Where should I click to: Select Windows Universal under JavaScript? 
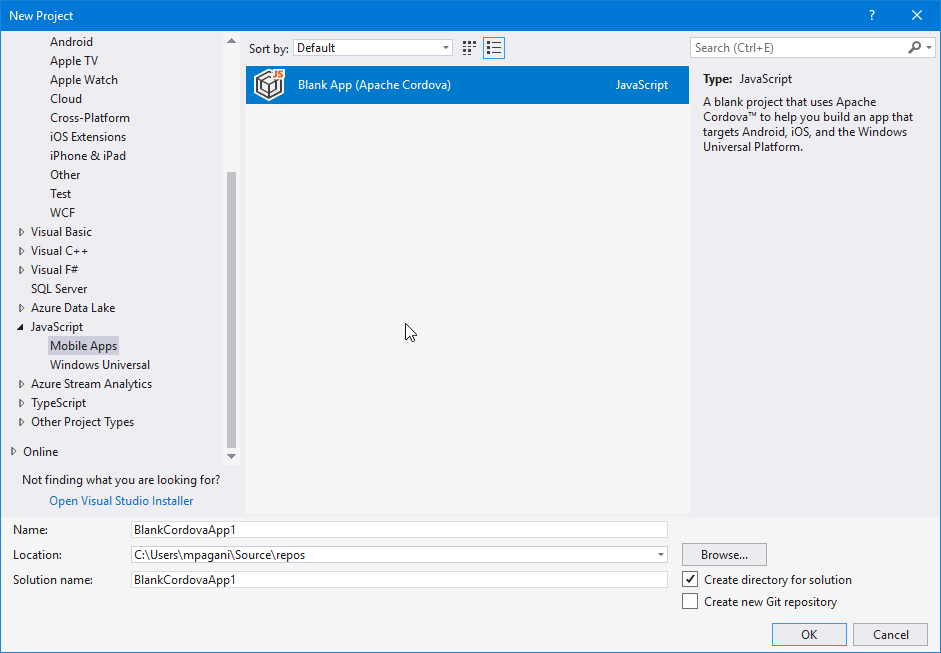pos(100,365)
